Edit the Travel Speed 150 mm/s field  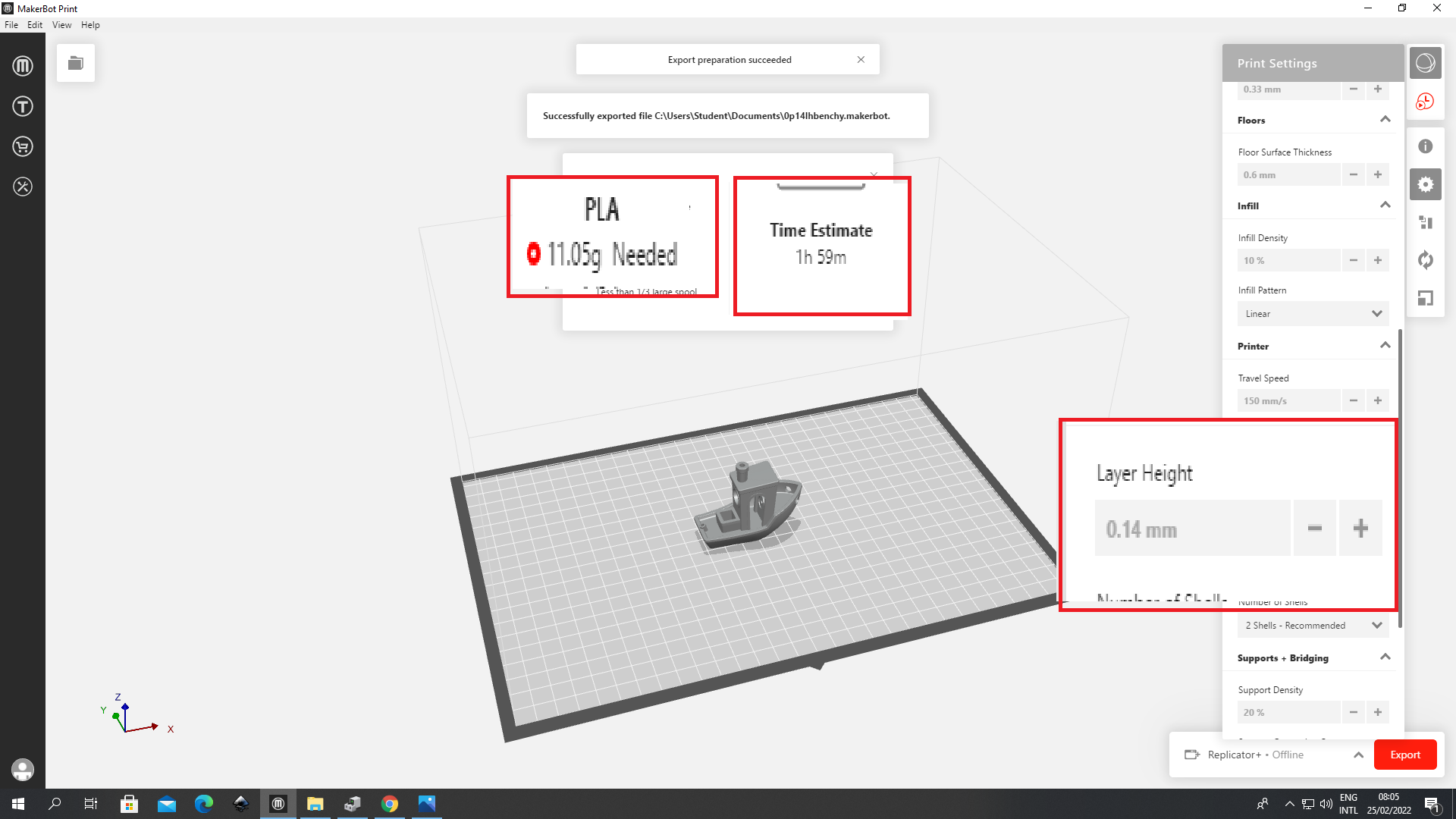tap(1289, 400)
